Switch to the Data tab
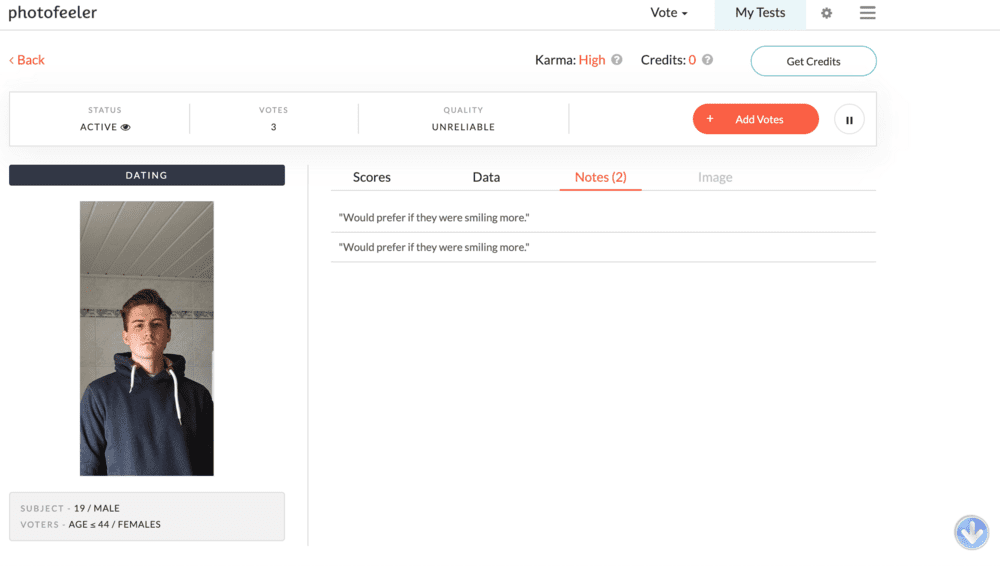1000x566 pixels. pyautogui.click(x=486, y=177)
